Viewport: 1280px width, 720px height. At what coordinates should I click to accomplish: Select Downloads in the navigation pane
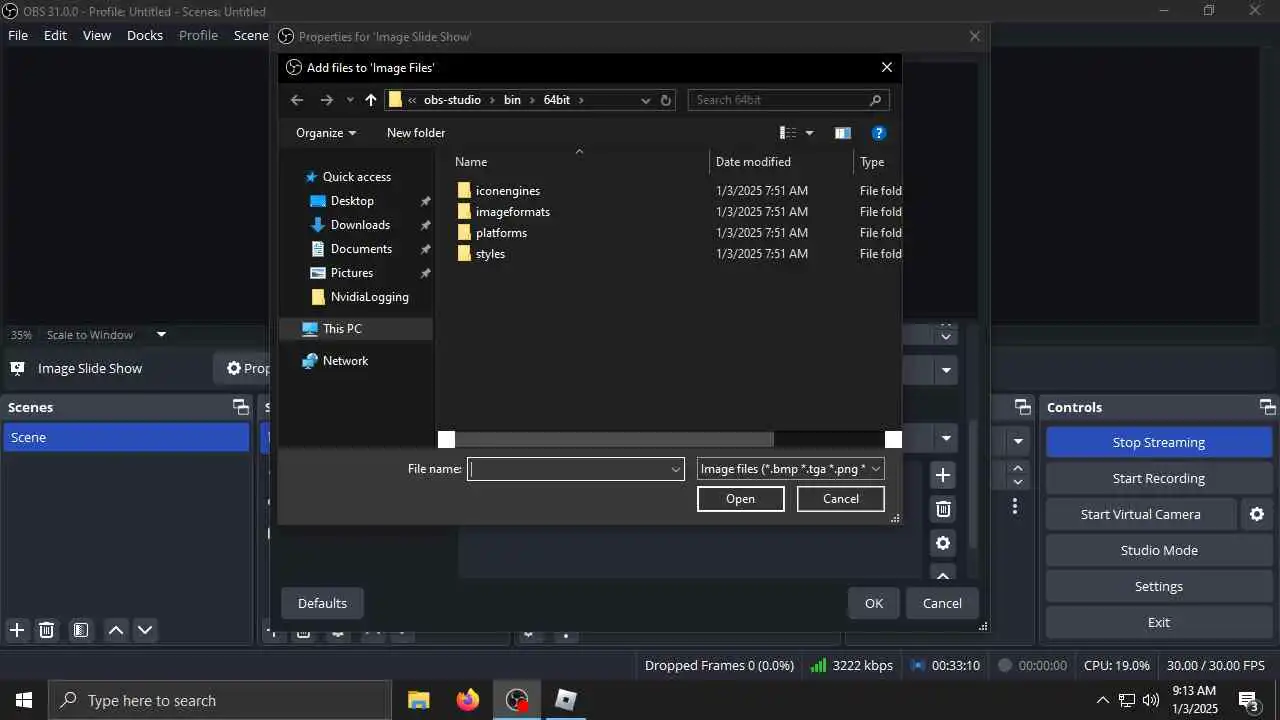(360, 225)
